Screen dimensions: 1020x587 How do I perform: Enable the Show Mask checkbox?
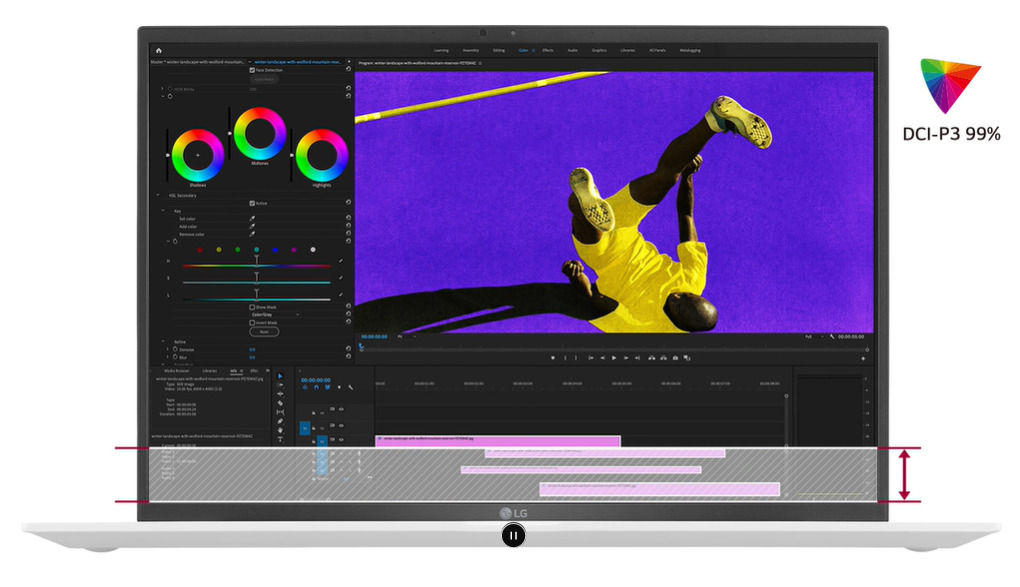(x=252, y=307)
